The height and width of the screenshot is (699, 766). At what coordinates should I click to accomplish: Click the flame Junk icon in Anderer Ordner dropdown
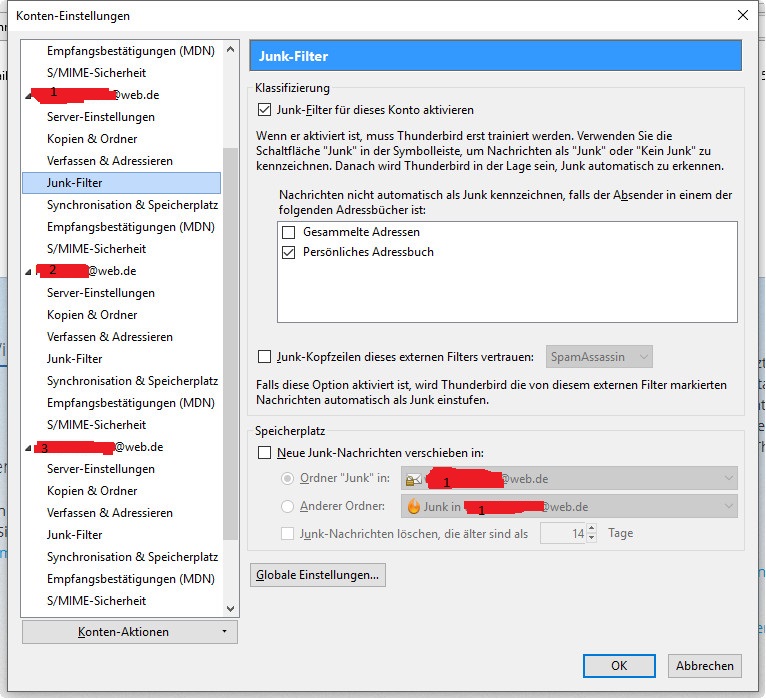pyautogui.click(x=414, y=507)
